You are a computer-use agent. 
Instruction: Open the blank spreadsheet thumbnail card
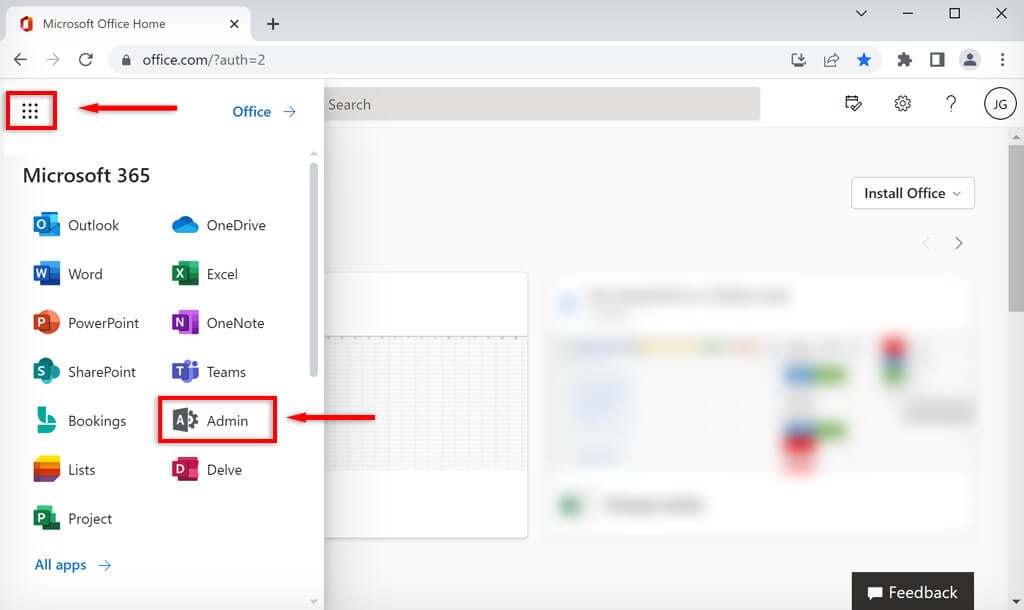click(426, 405)
